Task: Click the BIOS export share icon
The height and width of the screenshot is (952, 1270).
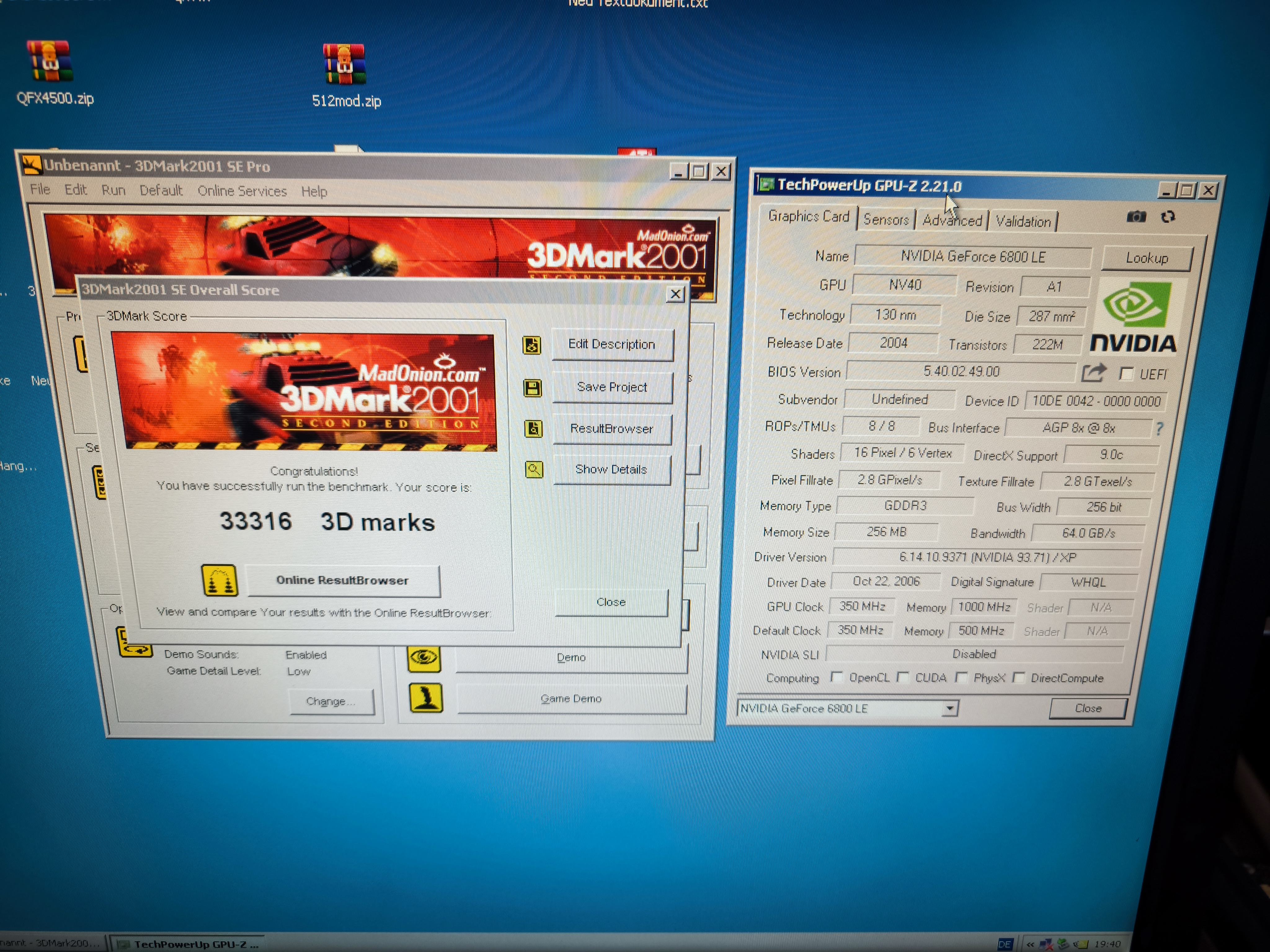Action: [1093, 373]
